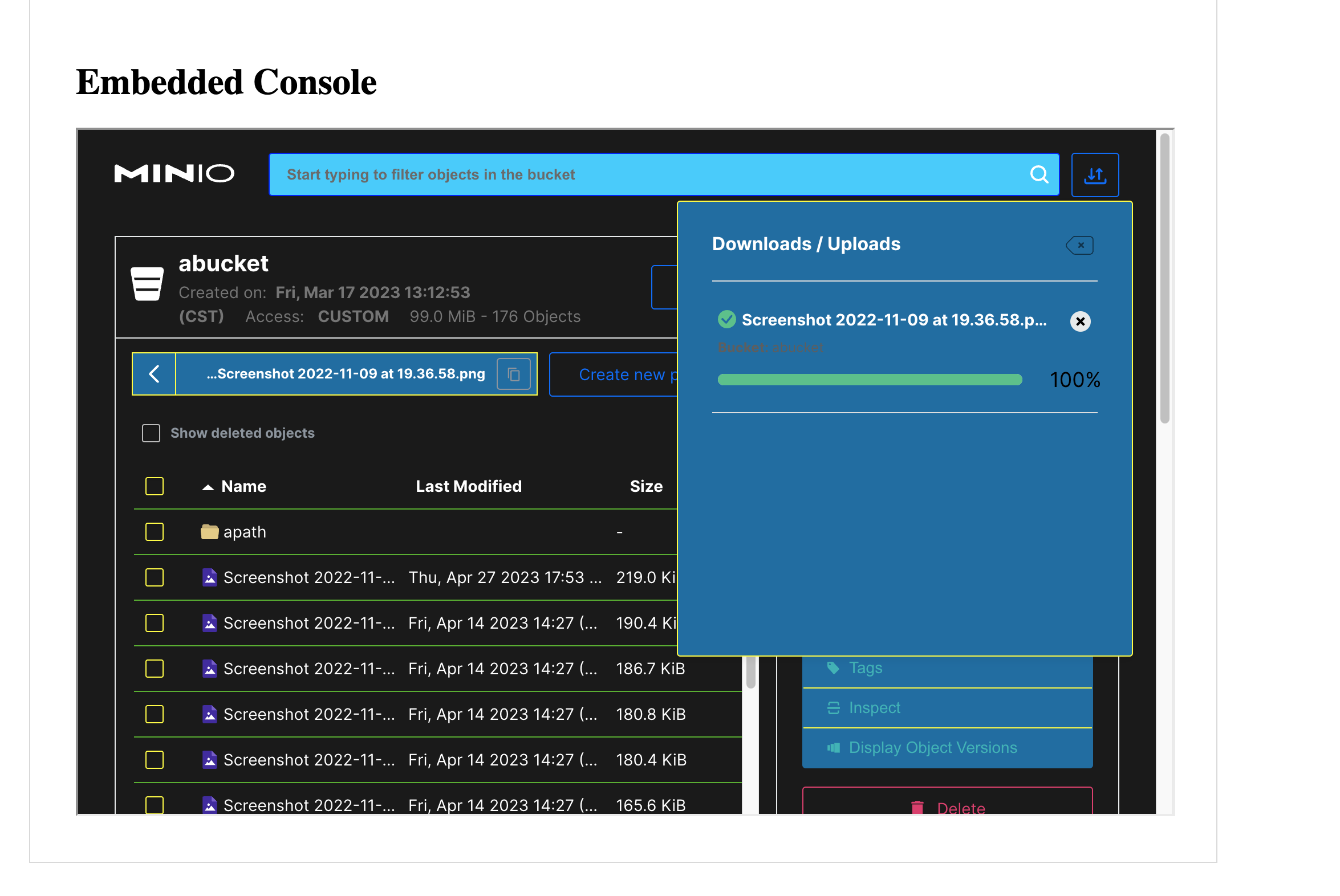Select Display Object Versions
The height and width of the screenshot is (896, 1340).
tap(947, 748)
